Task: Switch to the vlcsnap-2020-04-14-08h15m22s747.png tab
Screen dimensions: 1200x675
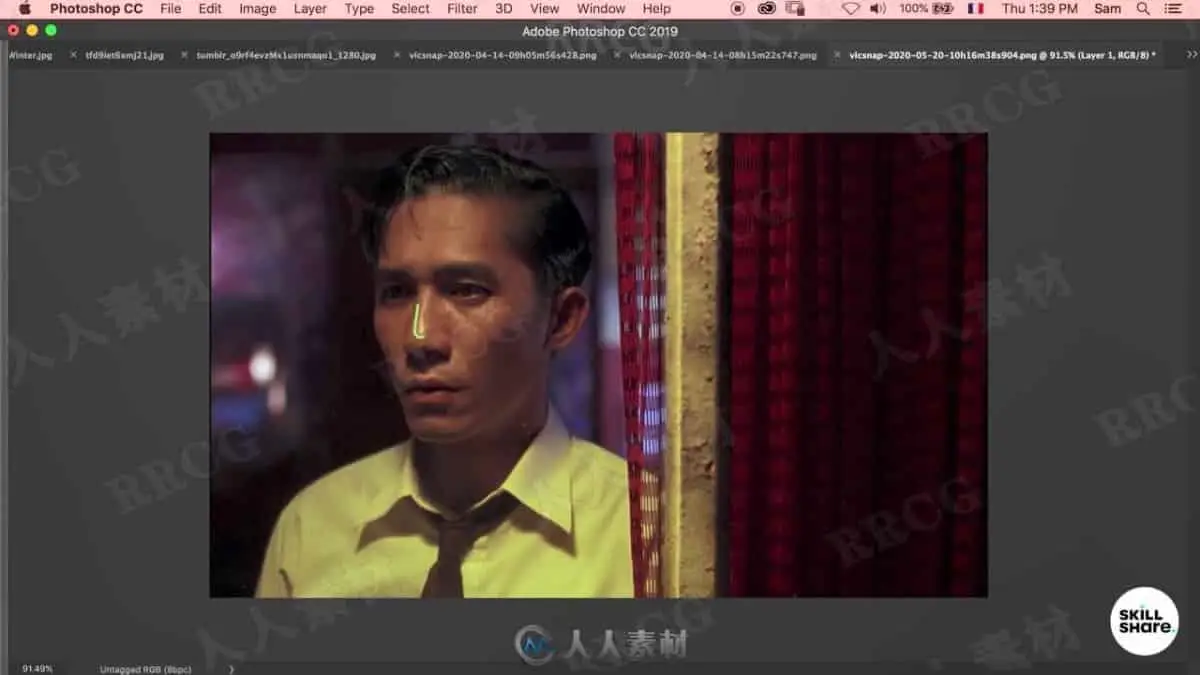Action: click(723, 55)
